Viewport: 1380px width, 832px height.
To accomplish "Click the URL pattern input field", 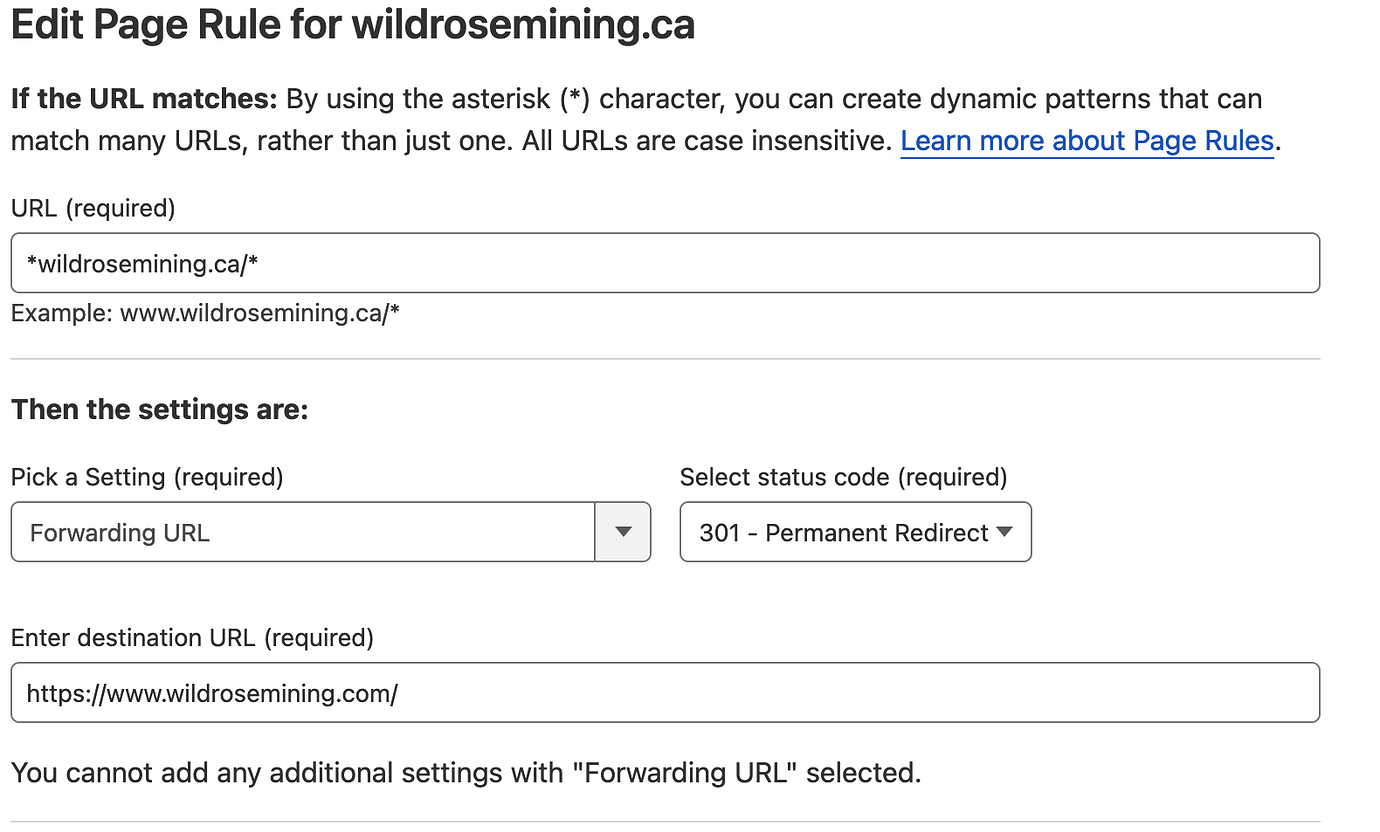I will point(664,263).
